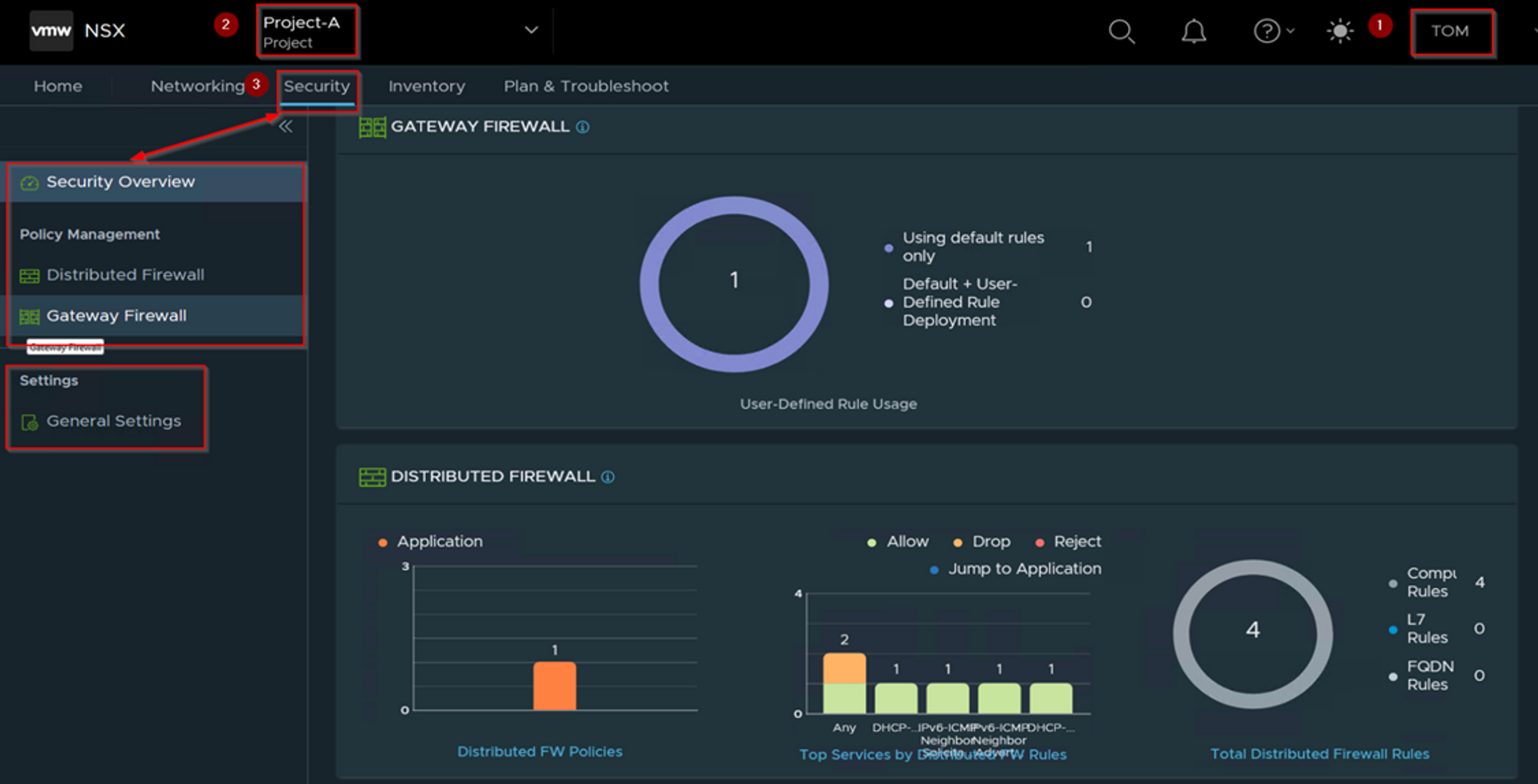Open the help question mark menu

point(1273,32)
